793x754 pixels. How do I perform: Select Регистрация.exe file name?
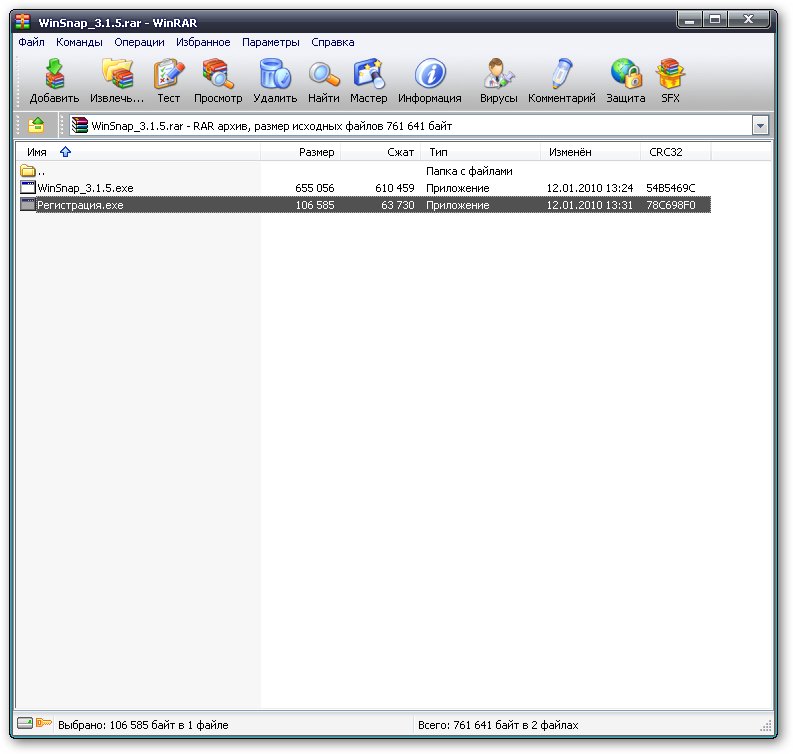click(80, 205)
